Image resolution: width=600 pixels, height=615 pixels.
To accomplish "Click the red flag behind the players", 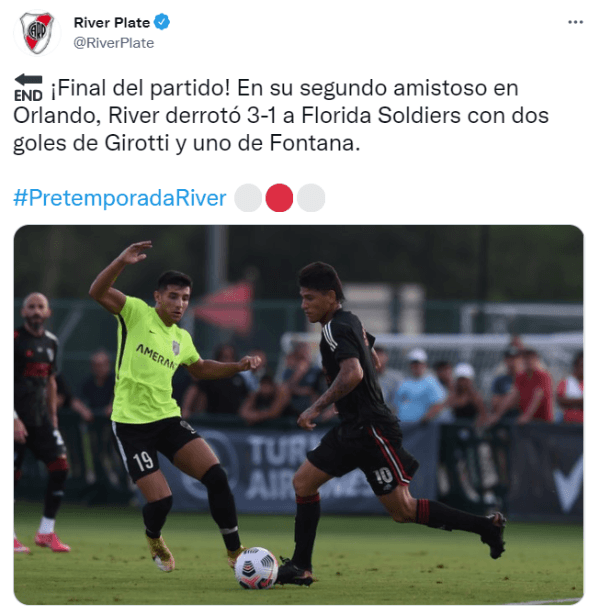I will [226, 306].
